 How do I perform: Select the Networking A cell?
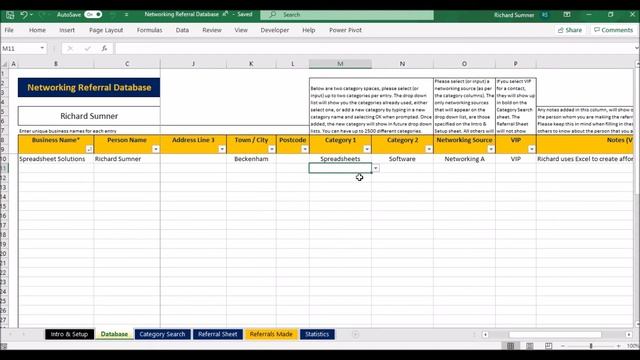464,159
